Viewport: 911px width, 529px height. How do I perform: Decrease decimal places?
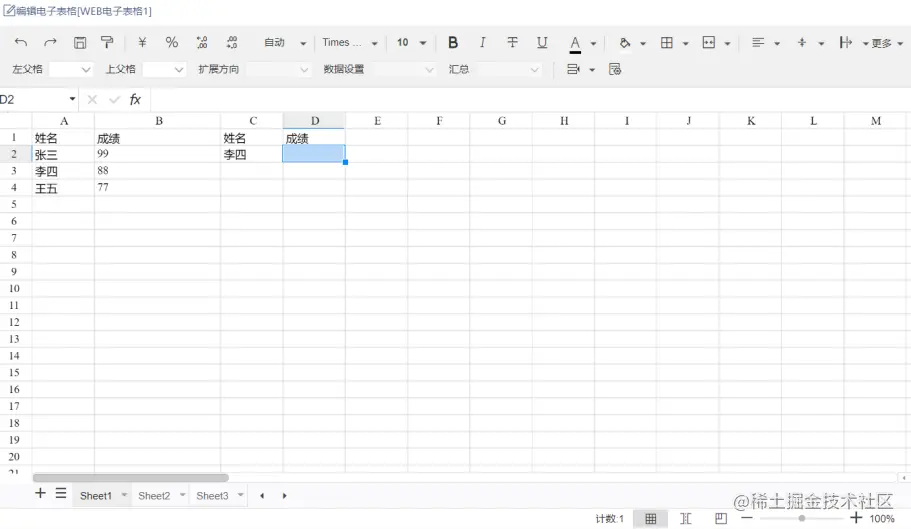tap(232, 42)
